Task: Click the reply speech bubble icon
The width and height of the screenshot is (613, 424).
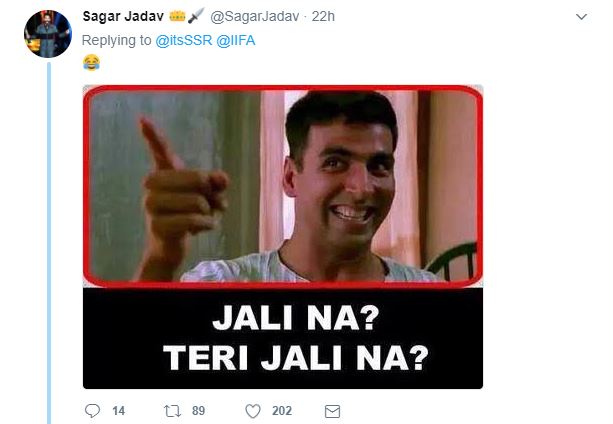Action: (x=92, y=411)
